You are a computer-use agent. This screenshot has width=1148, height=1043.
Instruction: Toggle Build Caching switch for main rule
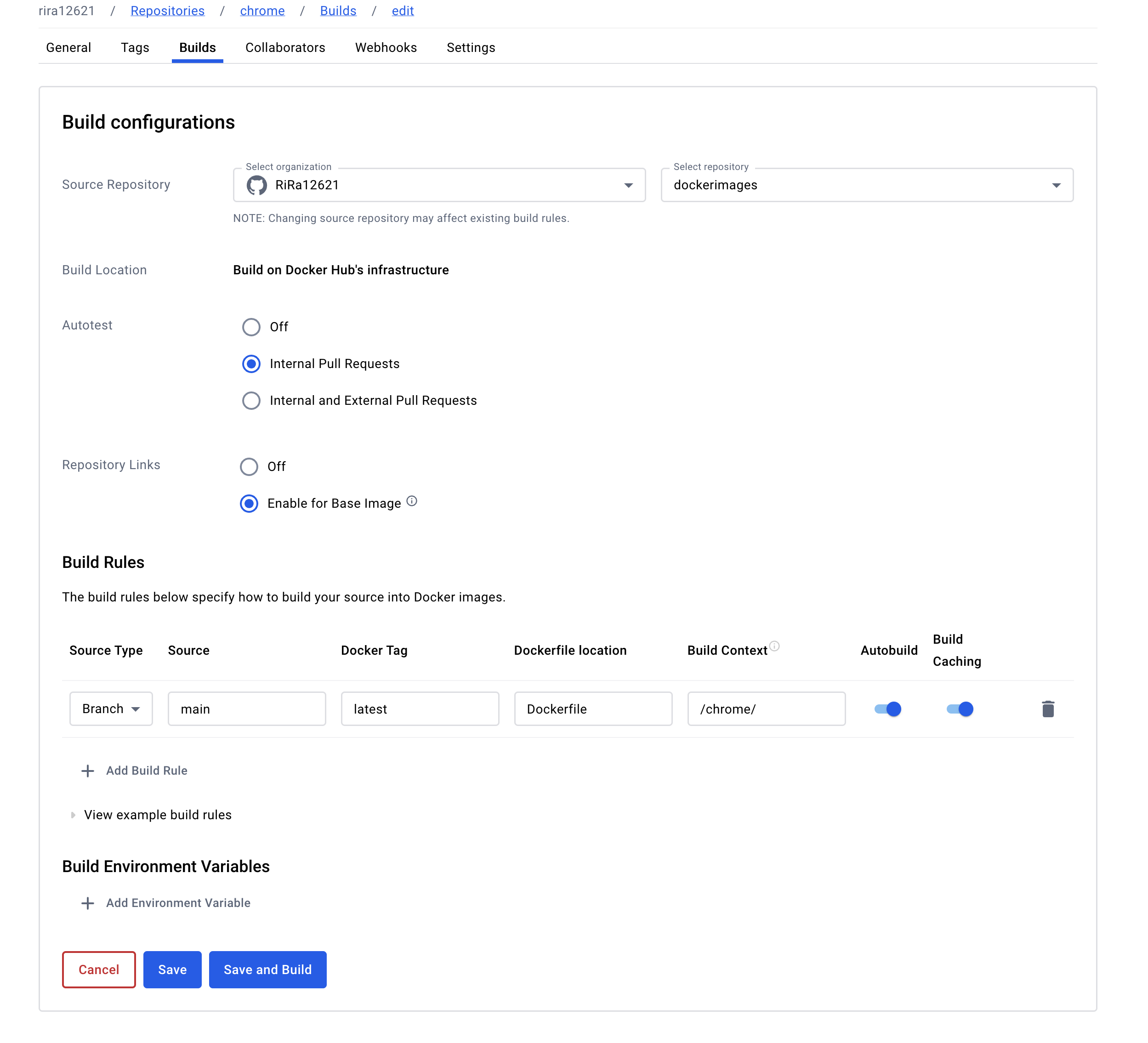click(x=960, y=709)
